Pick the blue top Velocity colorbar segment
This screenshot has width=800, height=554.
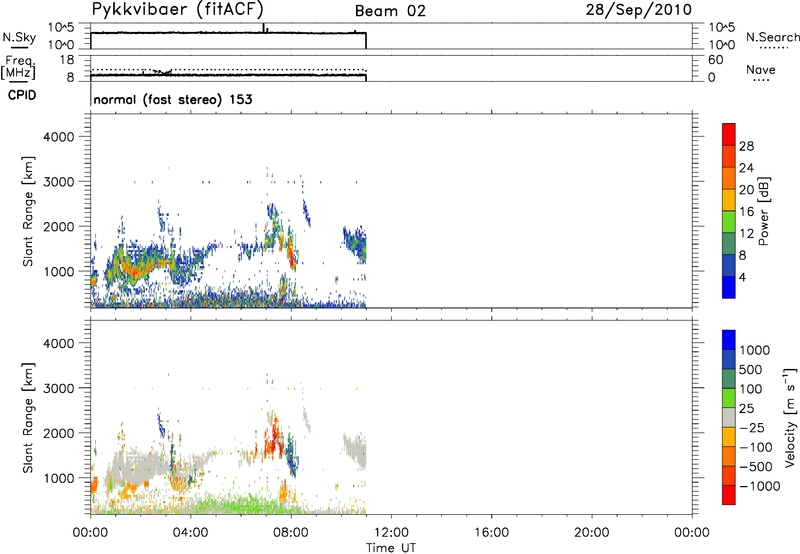click(x=729, y=340)
